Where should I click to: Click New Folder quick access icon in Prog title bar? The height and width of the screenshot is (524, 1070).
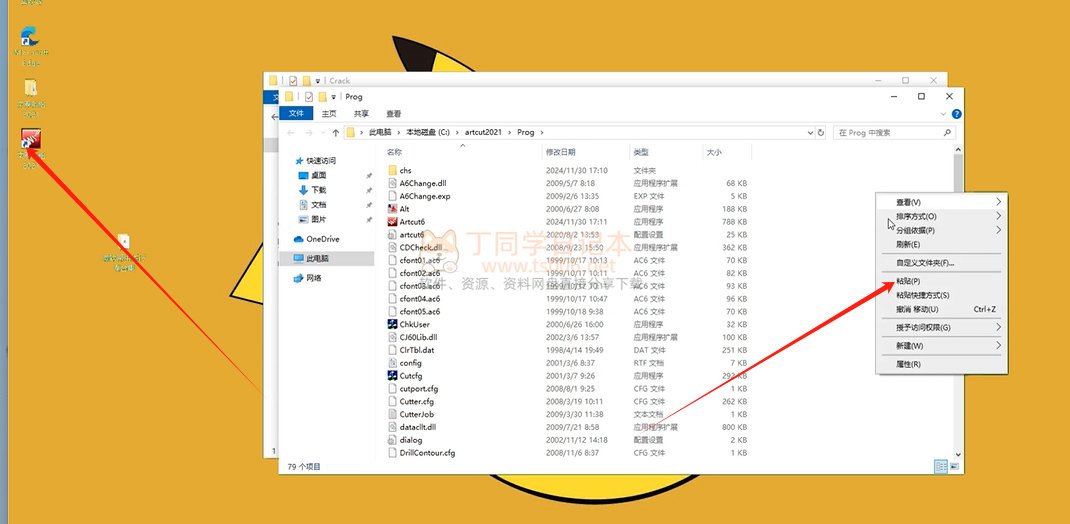(323, 97)
